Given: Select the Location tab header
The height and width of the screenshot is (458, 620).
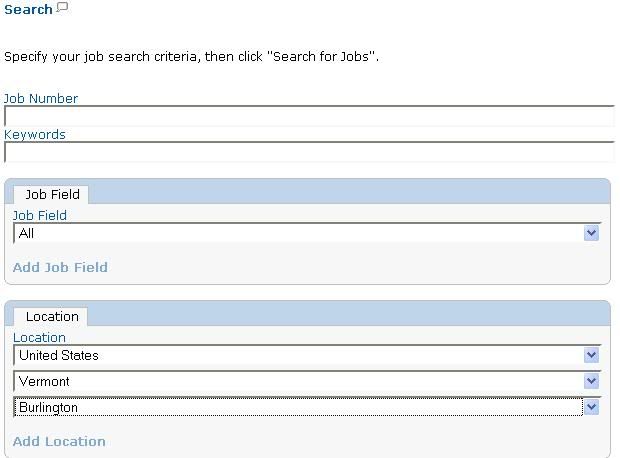Looking at the screenshot, I should 51,317.
